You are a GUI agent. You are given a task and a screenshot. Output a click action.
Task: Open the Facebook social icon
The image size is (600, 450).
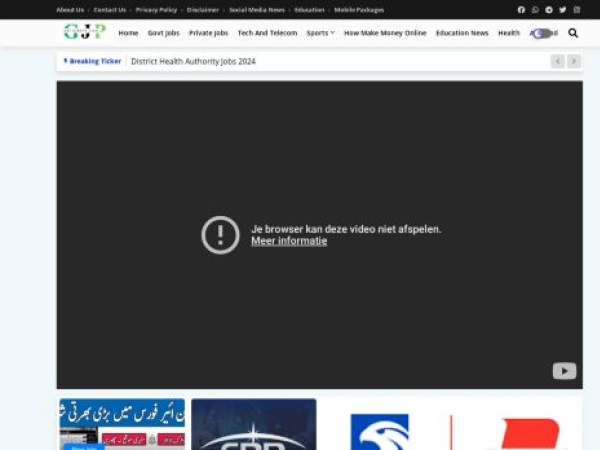click(x=521, y=10)
